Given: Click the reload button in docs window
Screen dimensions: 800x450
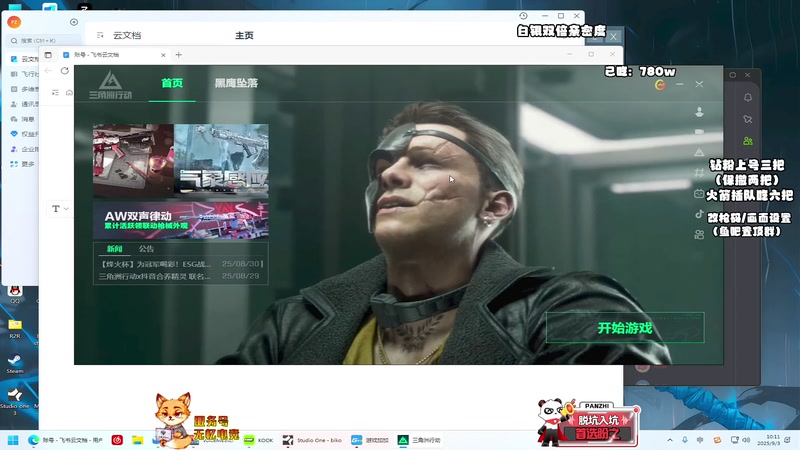Looking at the screenshot, I should 65,71.
